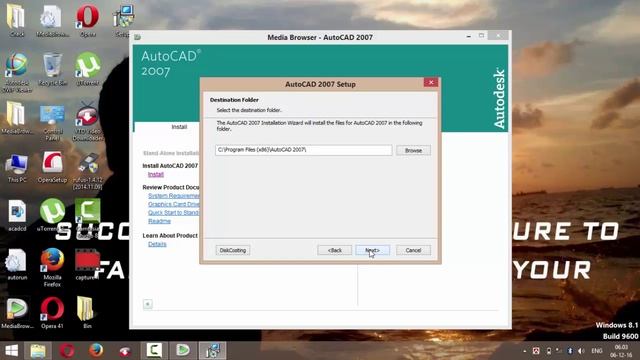Select the uTorrent installer icon next to acadcd

coord(52,215)
